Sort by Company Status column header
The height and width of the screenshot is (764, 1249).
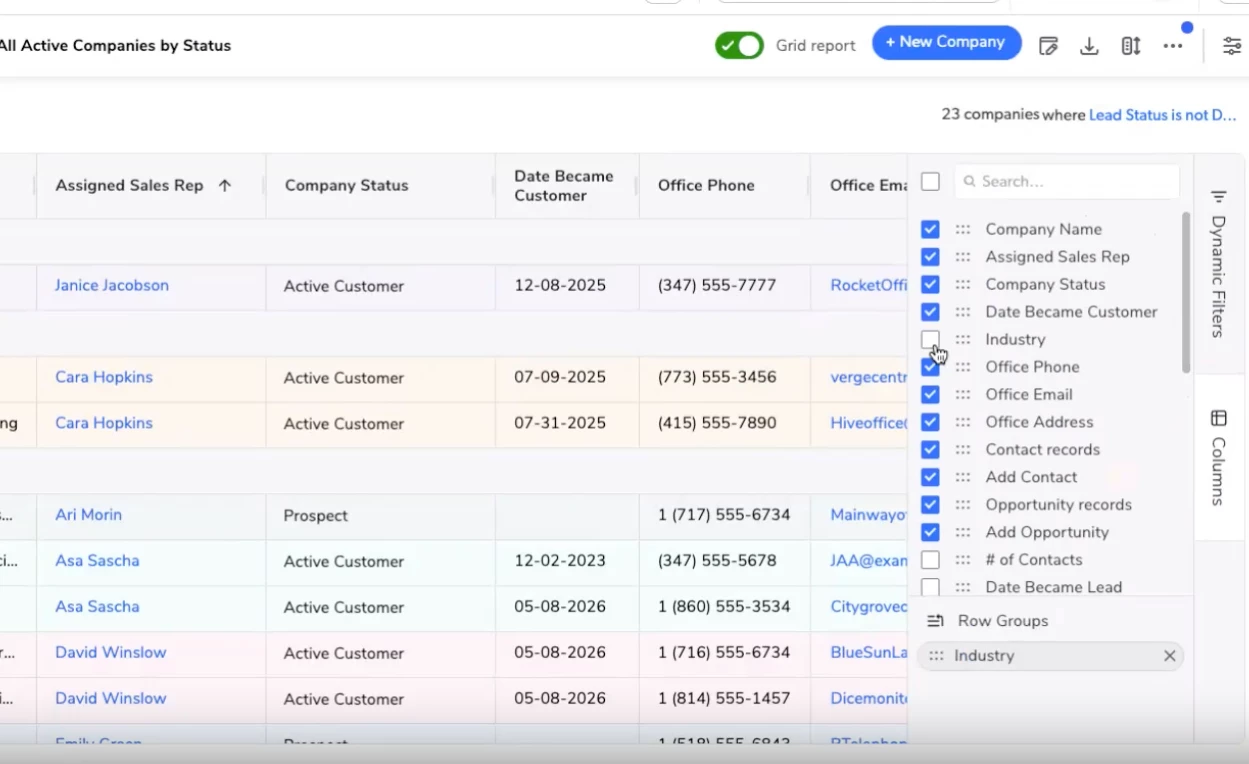point(346,185)
